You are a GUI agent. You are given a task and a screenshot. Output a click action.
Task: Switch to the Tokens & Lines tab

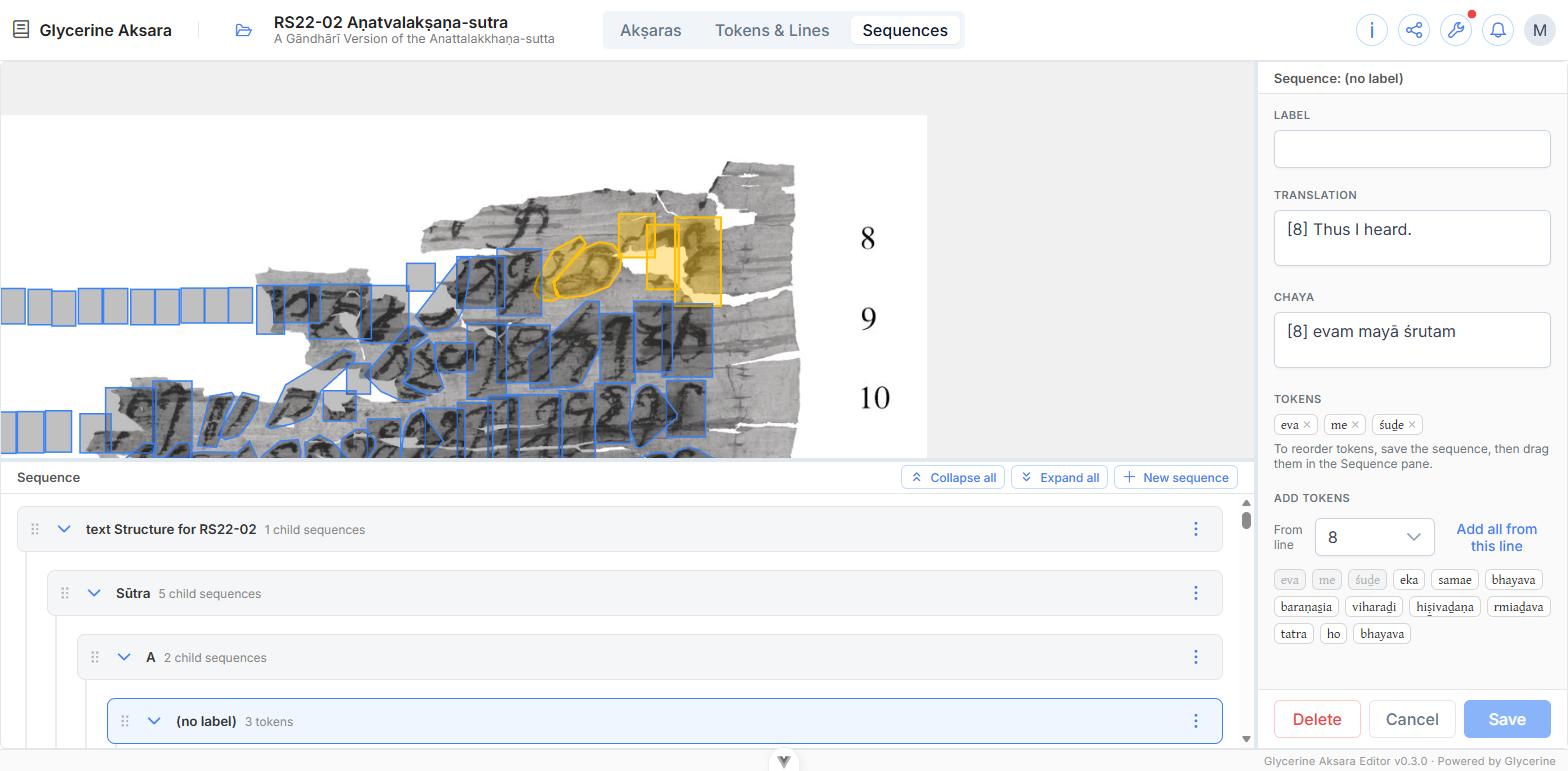772,30
